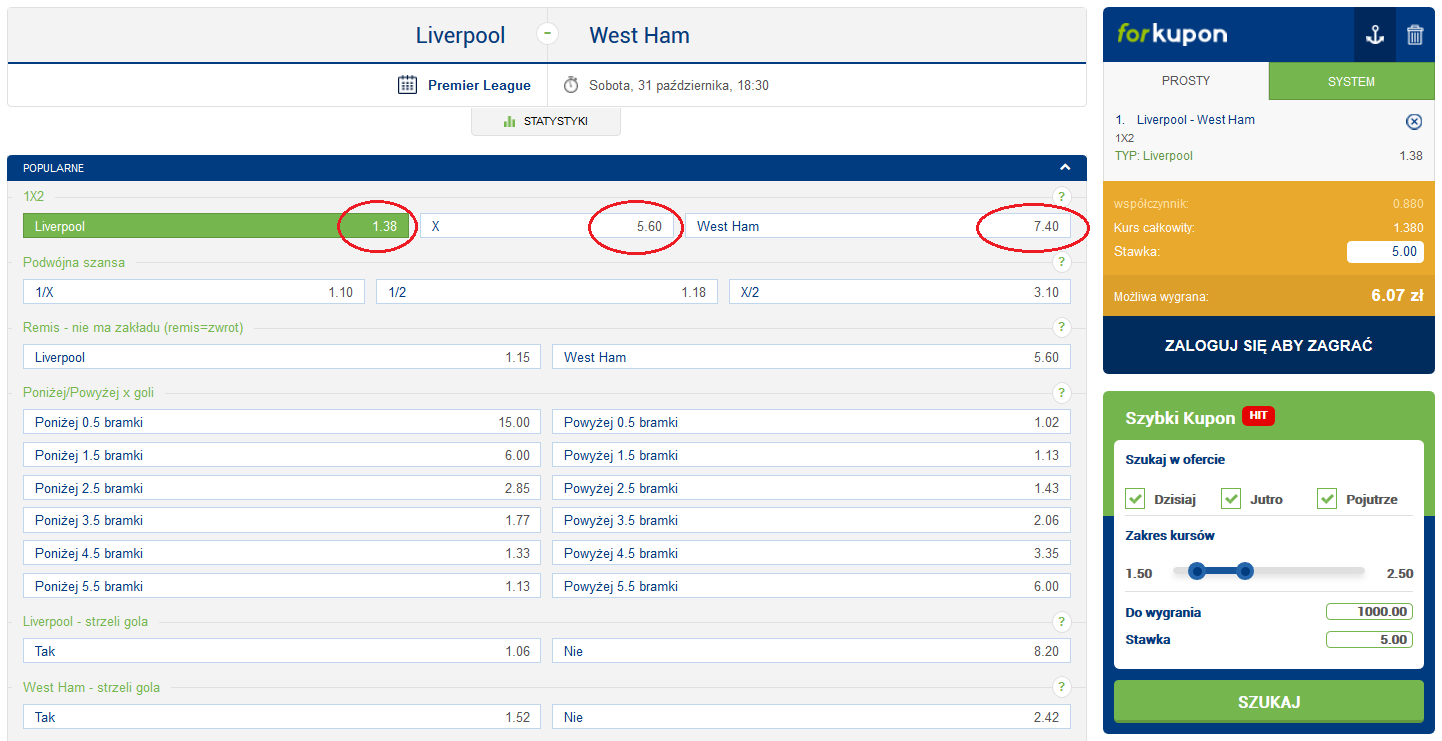Select Poniżej 3.5 bramki at 1.77
The height and width of the screenshot is (741, 1442).
(282, 520)
